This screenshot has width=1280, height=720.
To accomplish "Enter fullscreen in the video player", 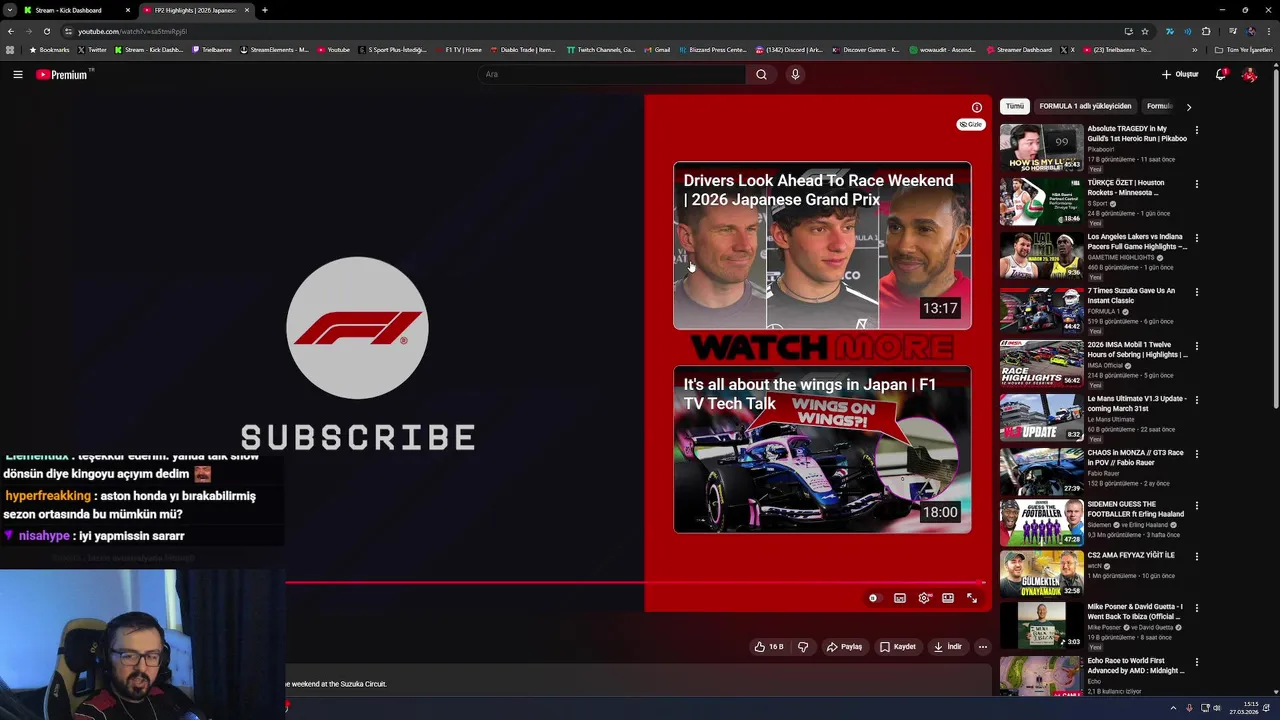I will (972, 598).
